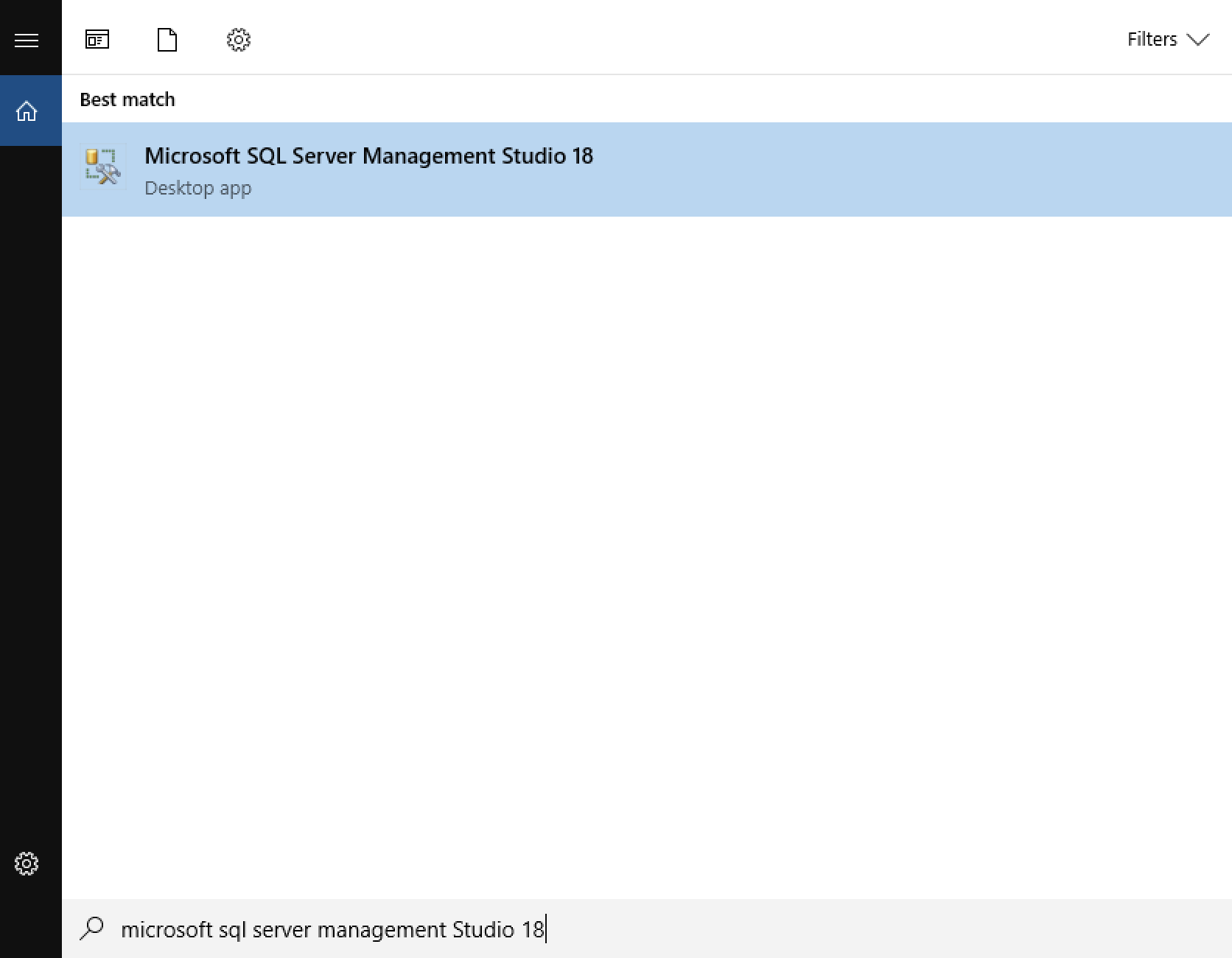Image resolution: width=1232 pixels, height=958 pixels.
Task: Expand the chevron next to Filters
Action: 1199,40
